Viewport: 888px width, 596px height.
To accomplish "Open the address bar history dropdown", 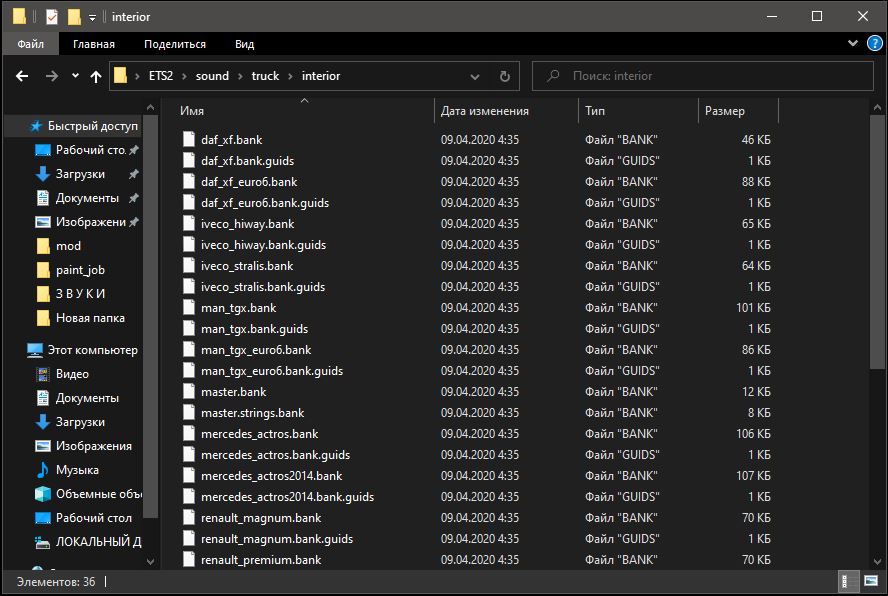I will 475,76.
